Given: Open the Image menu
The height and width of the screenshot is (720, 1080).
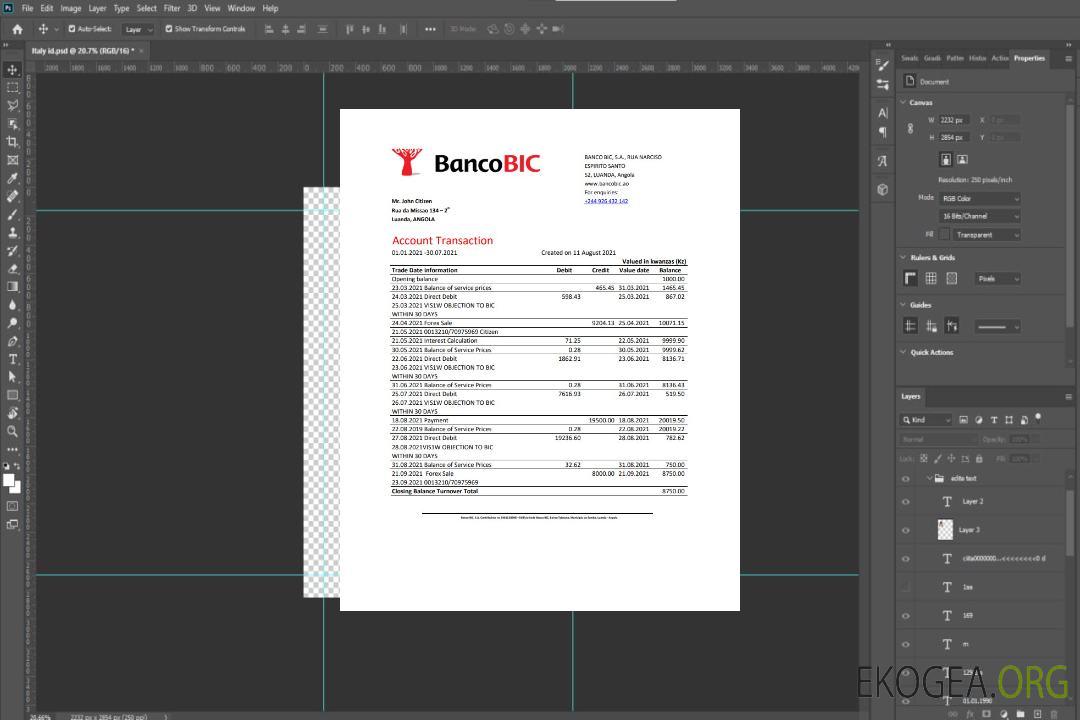Looking at the screenshot, I should (71, 8).
